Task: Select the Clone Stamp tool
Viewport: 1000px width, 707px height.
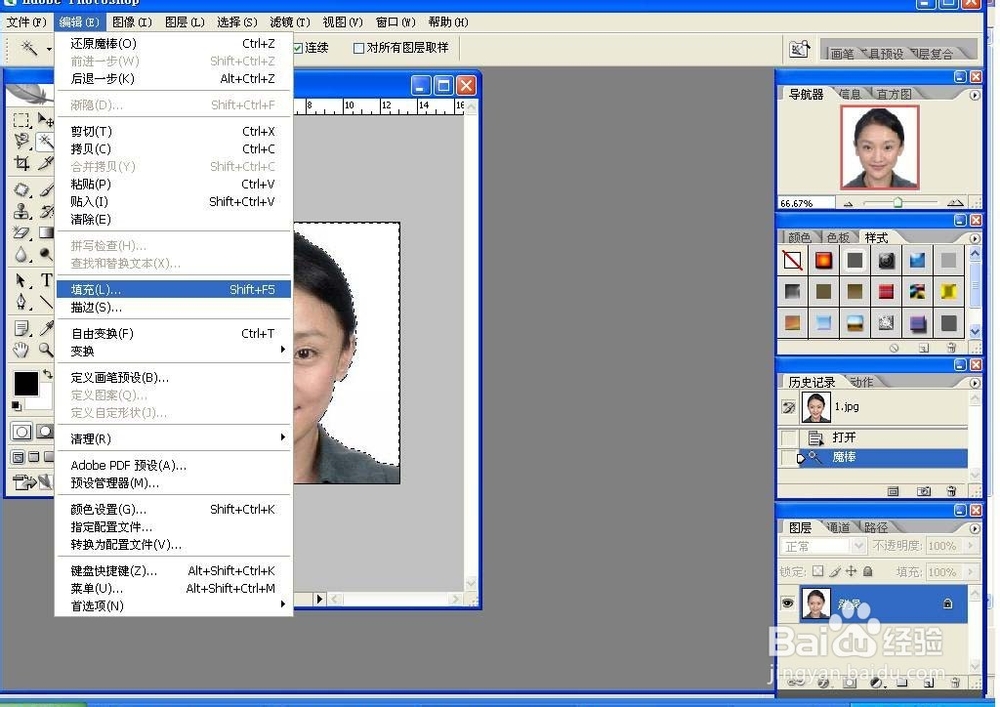Action: [22, 211]
